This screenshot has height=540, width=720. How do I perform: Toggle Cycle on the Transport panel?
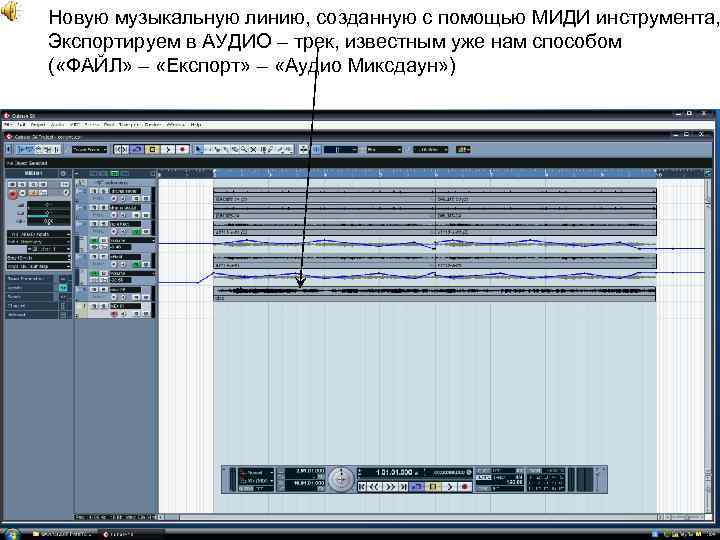tap(417, 486)
